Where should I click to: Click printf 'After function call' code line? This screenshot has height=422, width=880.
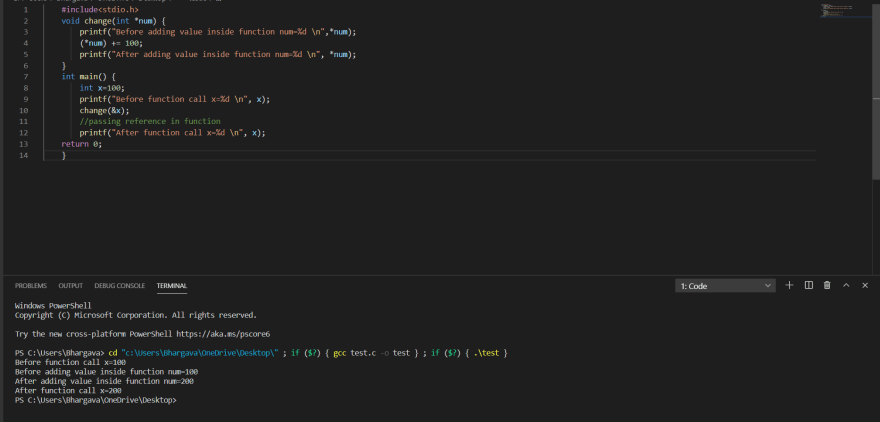(x=172, y=133)
